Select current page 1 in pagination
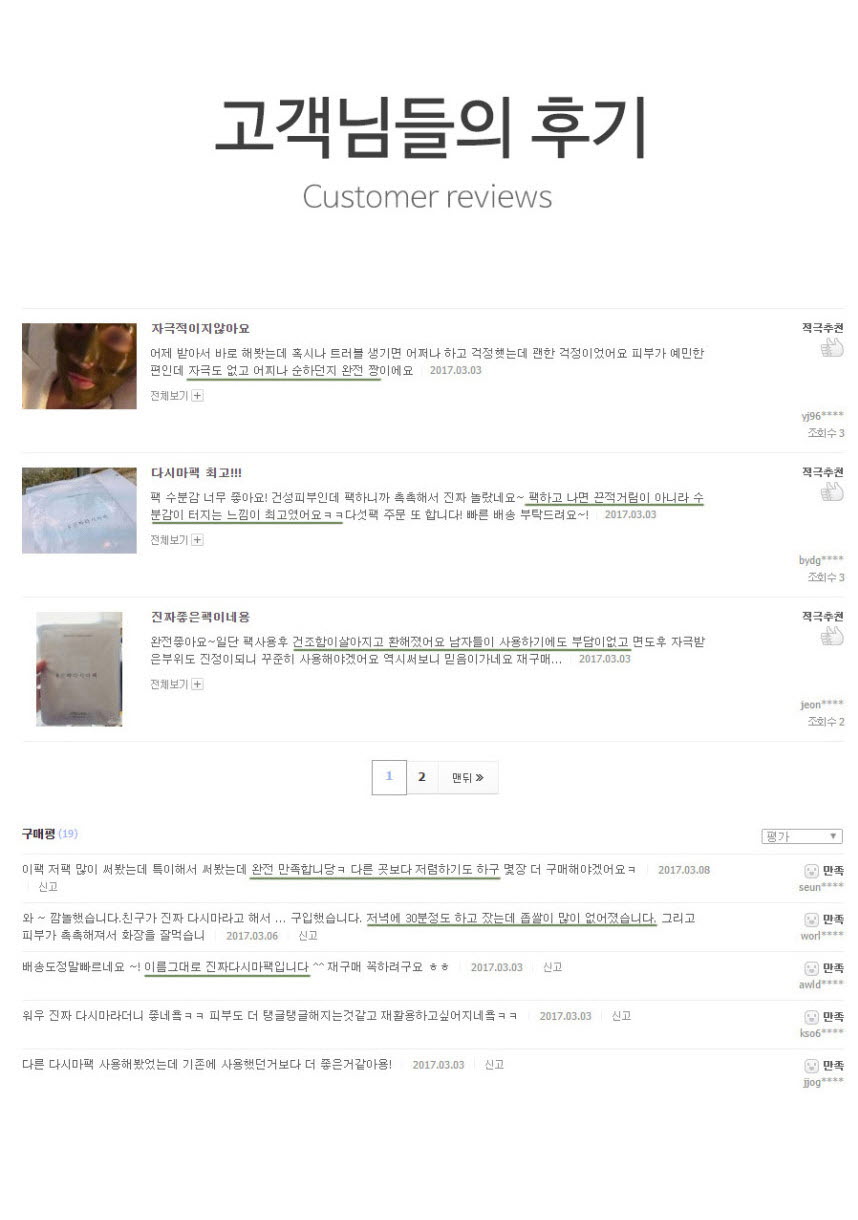 point(389,777)
